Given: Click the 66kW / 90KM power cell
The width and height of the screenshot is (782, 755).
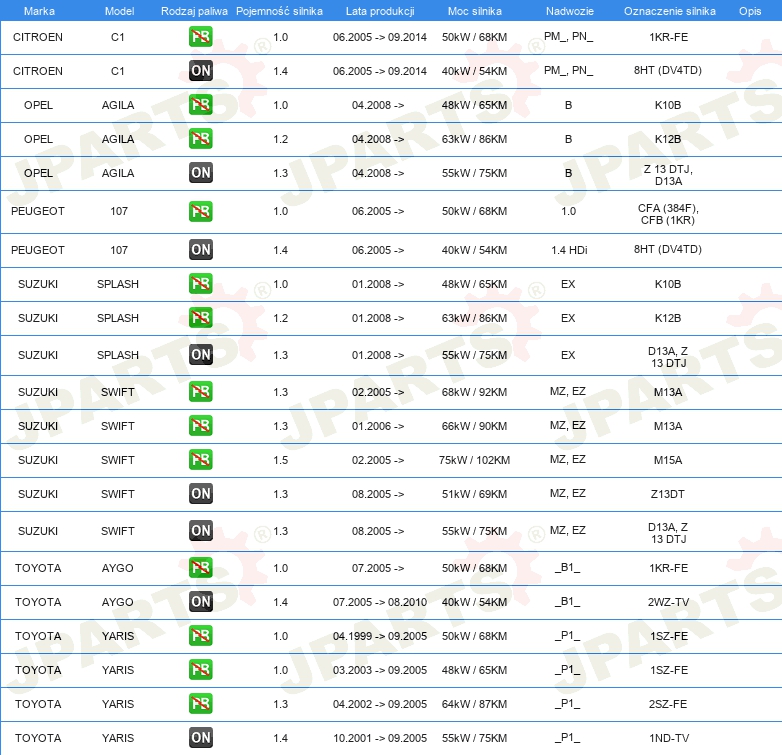Looking at the screenshot, I should point(474,426).
